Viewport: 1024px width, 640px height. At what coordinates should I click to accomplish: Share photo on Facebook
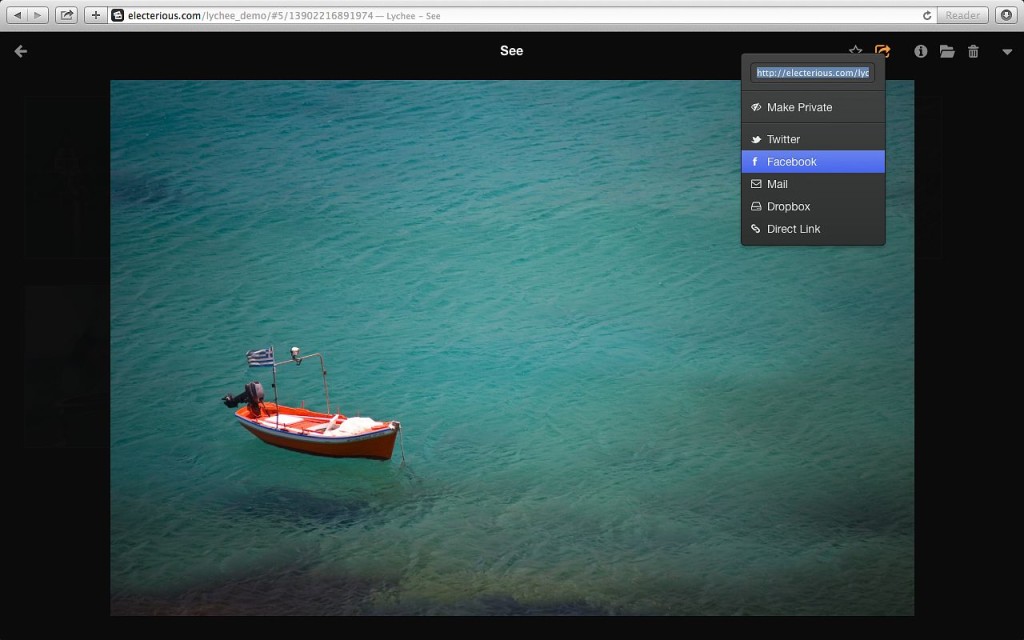(x=813, y=161)
